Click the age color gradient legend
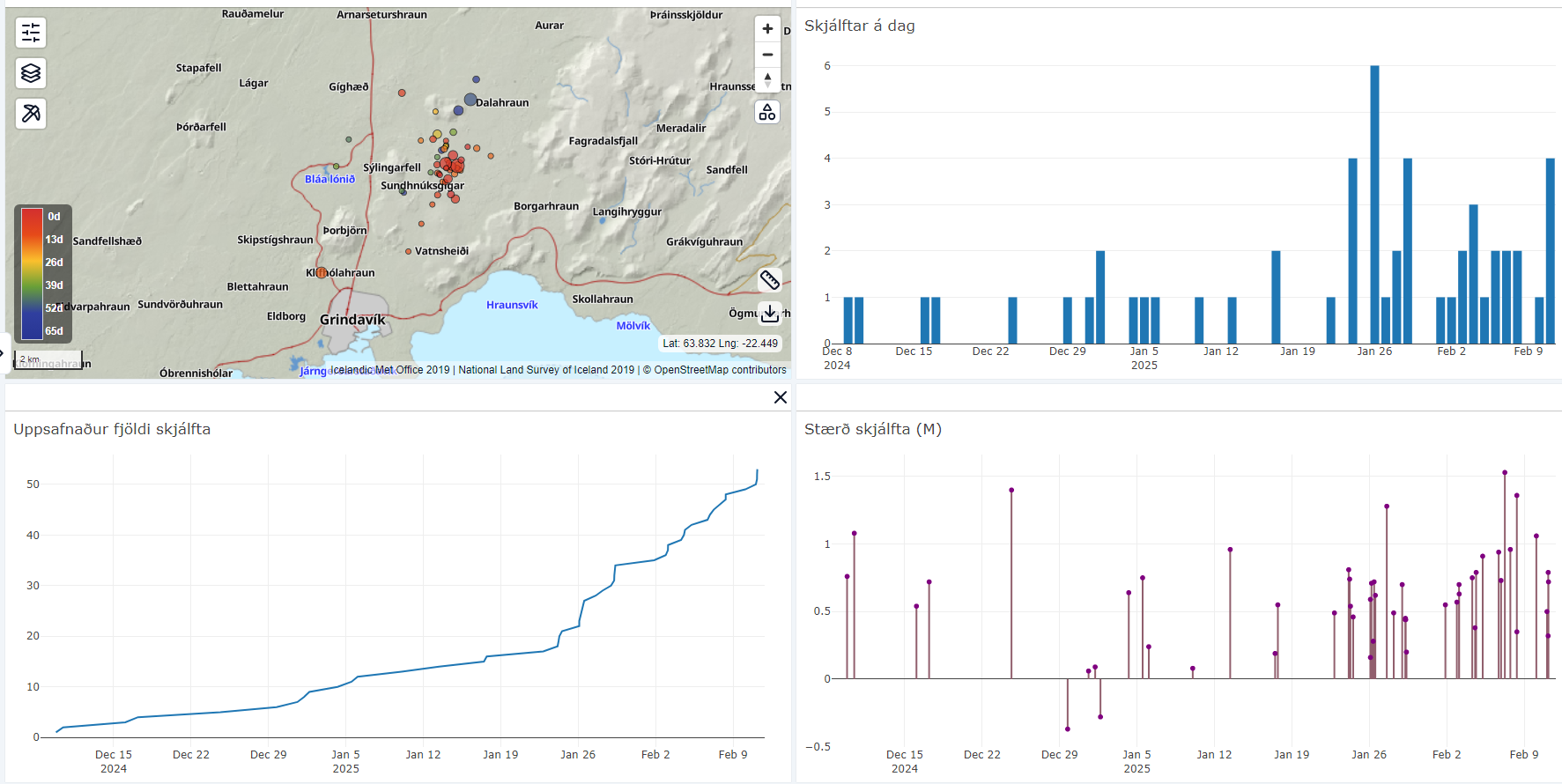The image size is (1562, 784). click(32, 274)
